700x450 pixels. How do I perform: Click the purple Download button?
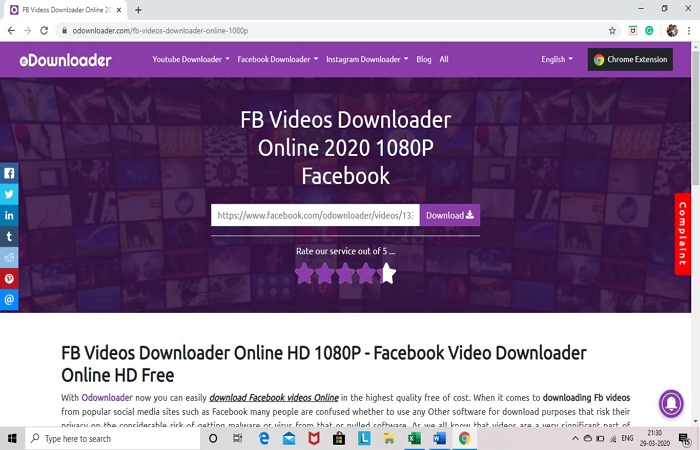[450, 215]
